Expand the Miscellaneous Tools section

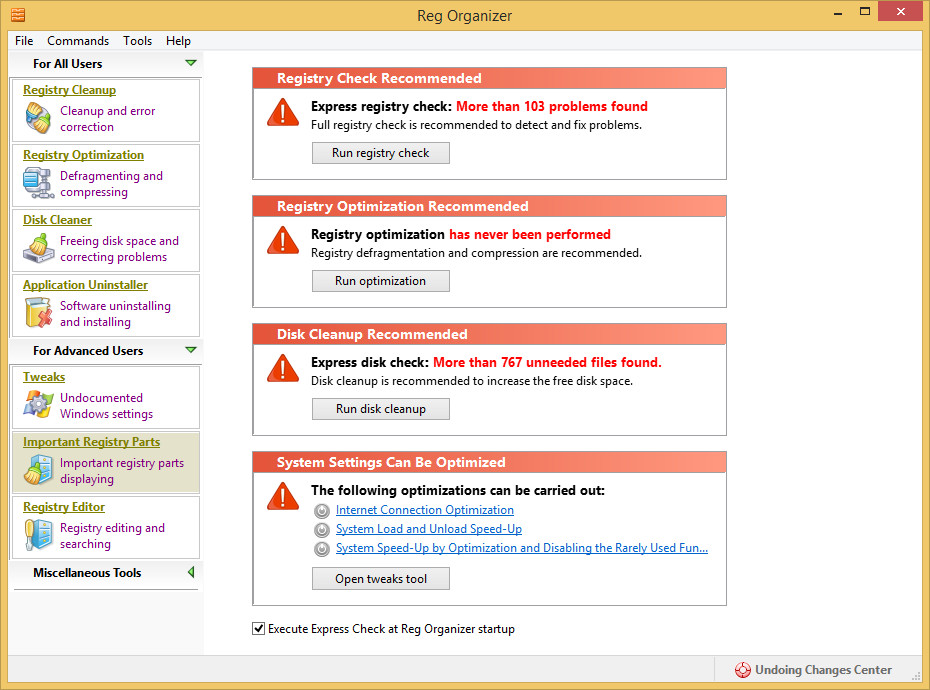pyautogui.click(x=190, y=573)
